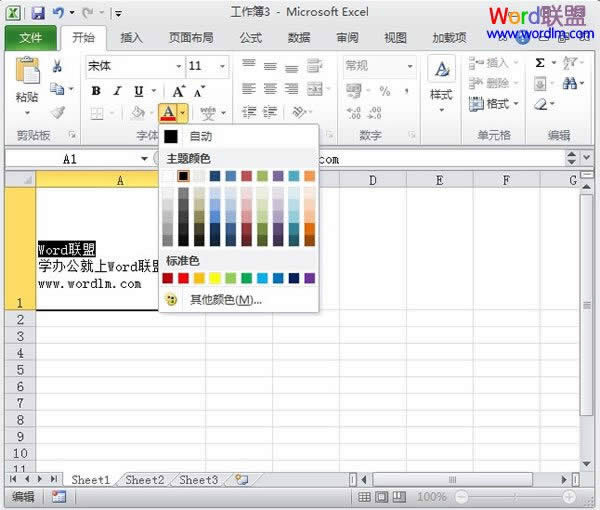
Task: Toggle Underline formatting
Action: pos(138,91)
